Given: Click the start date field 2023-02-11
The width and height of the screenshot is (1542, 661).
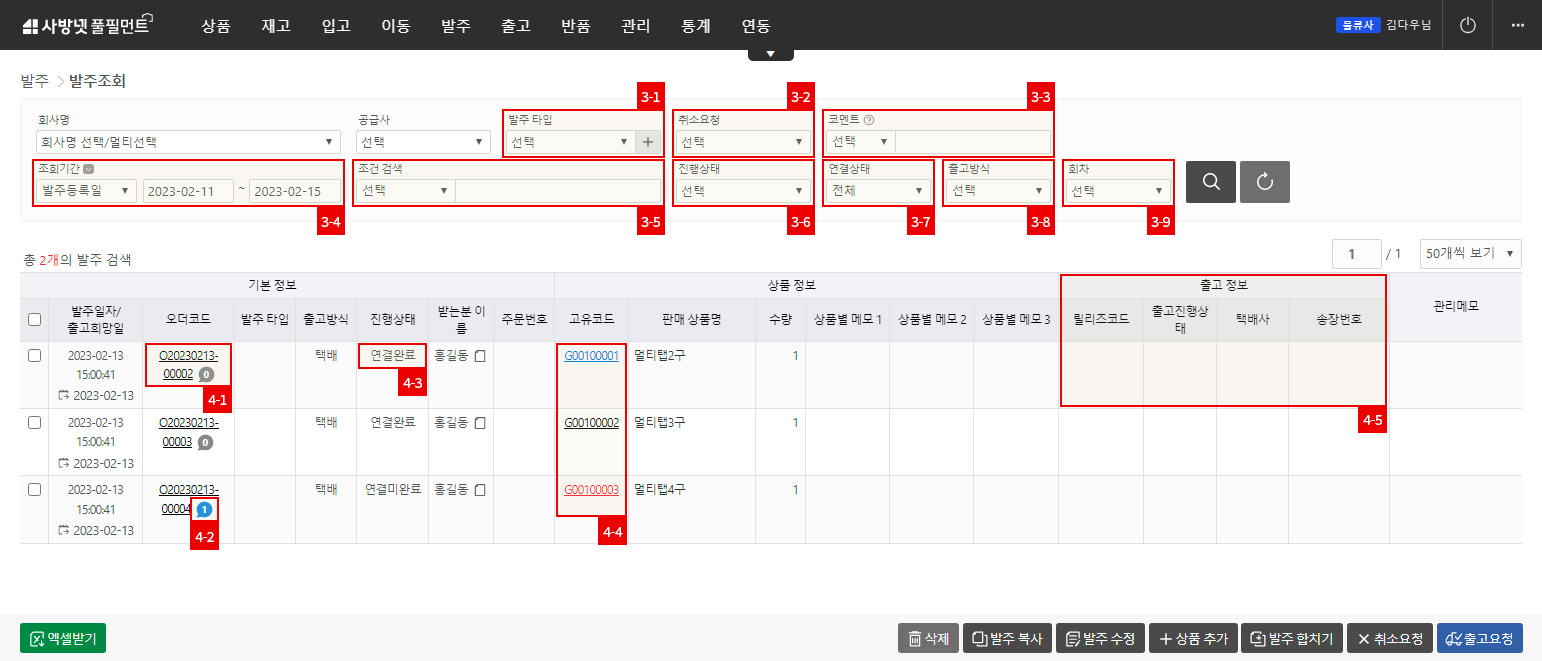Looking at the screenshot, I should click(188, 190).
